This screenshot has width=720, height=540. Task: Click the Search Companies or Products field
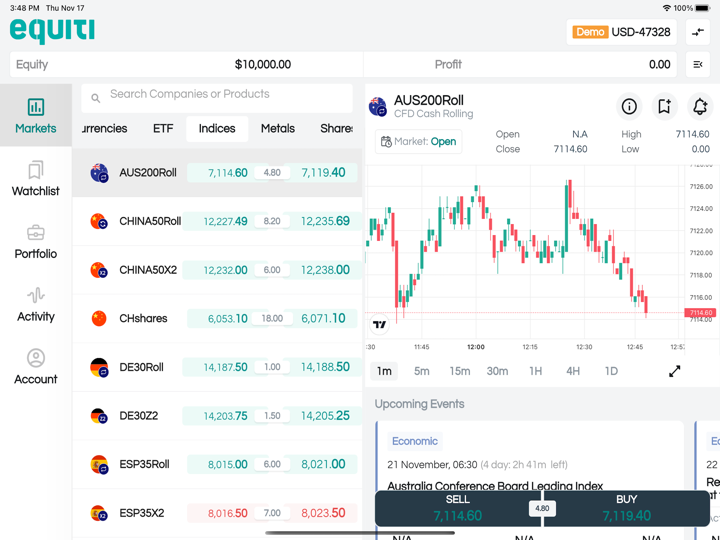click(218, 95)
